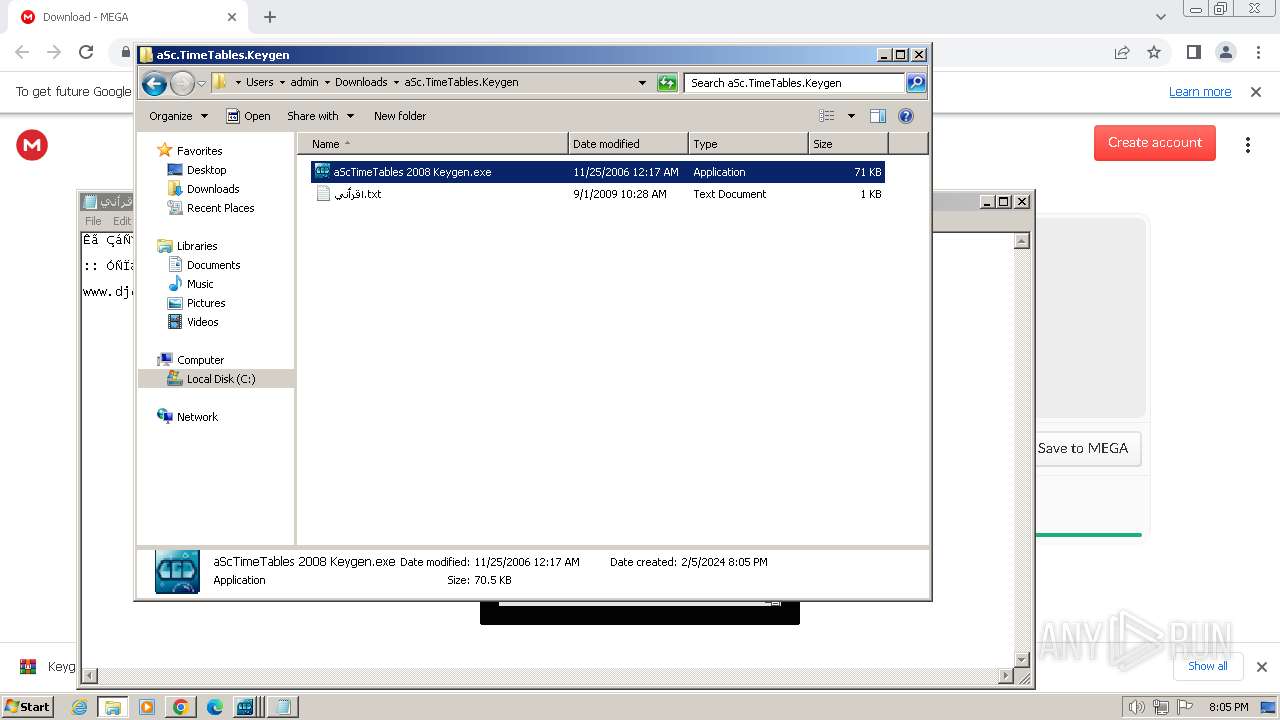Open Chrome side panel icon
This screenshot has width=1280, height=720.
click(1194, 52)
